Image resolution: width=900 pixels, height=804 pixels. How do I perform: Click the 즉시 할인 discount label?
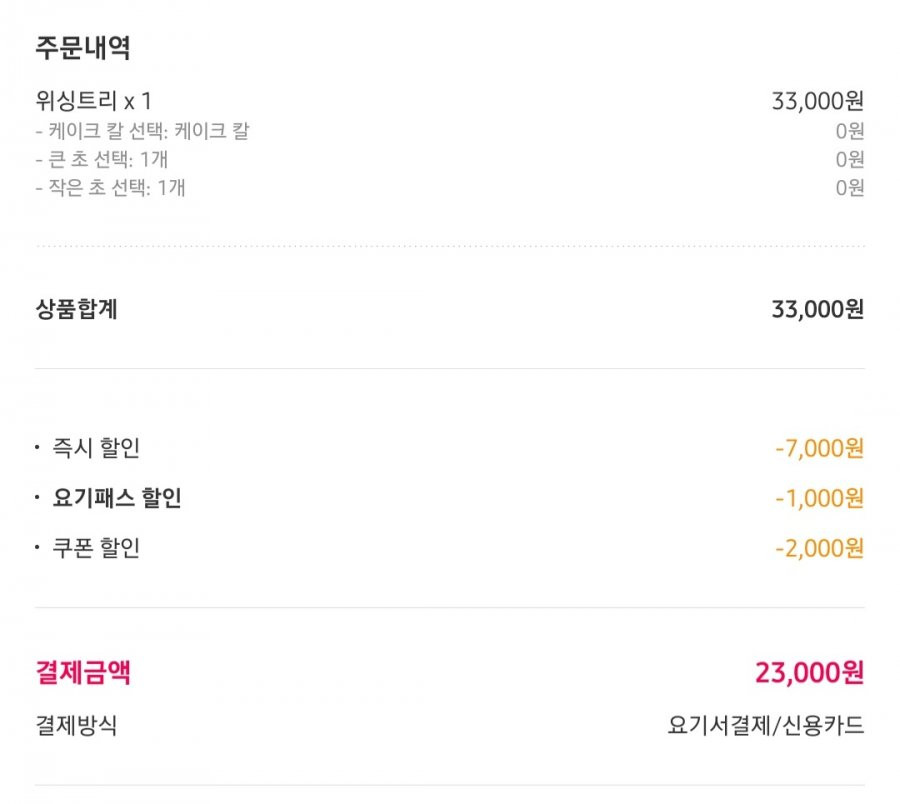96,448
